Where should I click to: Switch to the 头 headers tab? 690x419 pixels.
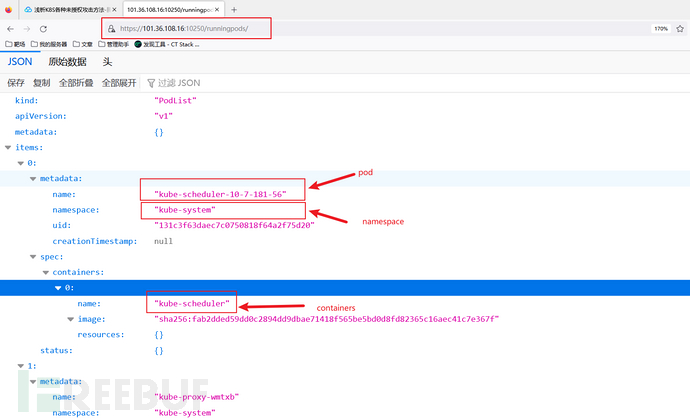point(107,62)
